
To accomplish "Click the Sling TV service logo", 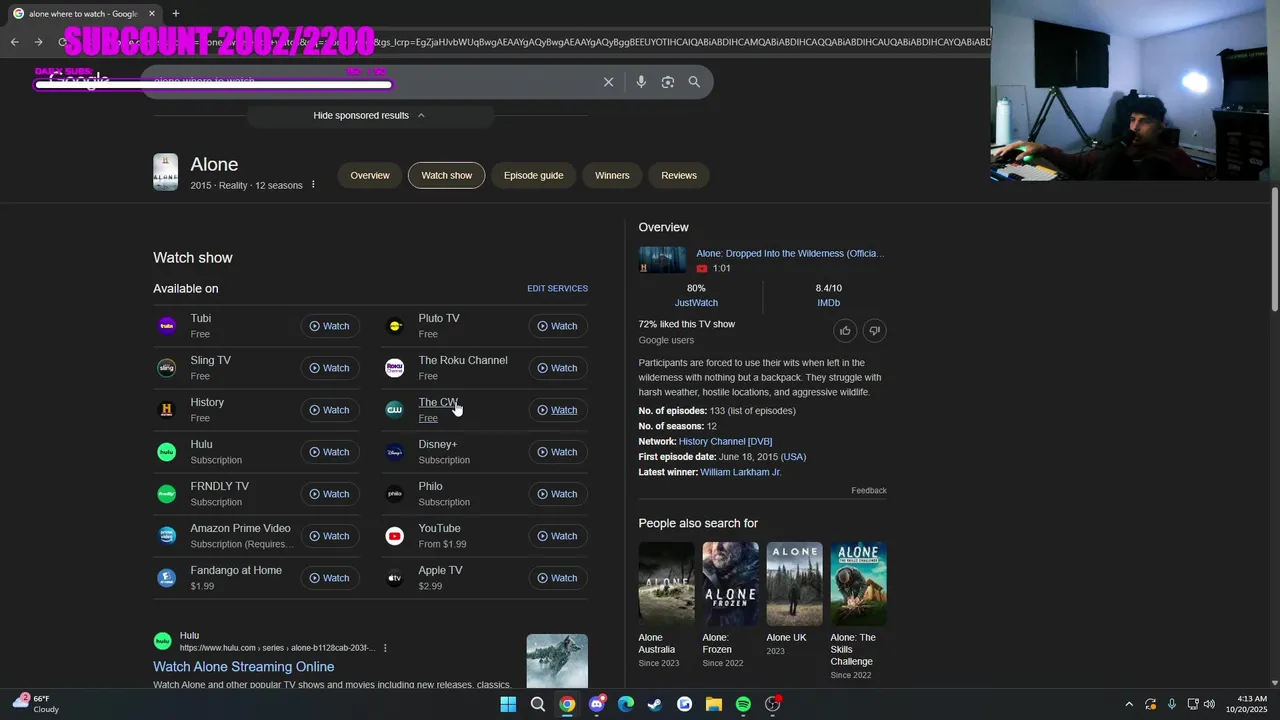I will [x=167, y=368].
